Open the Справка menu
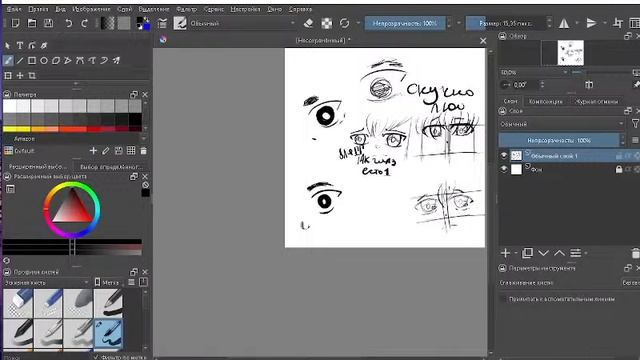 300,9
